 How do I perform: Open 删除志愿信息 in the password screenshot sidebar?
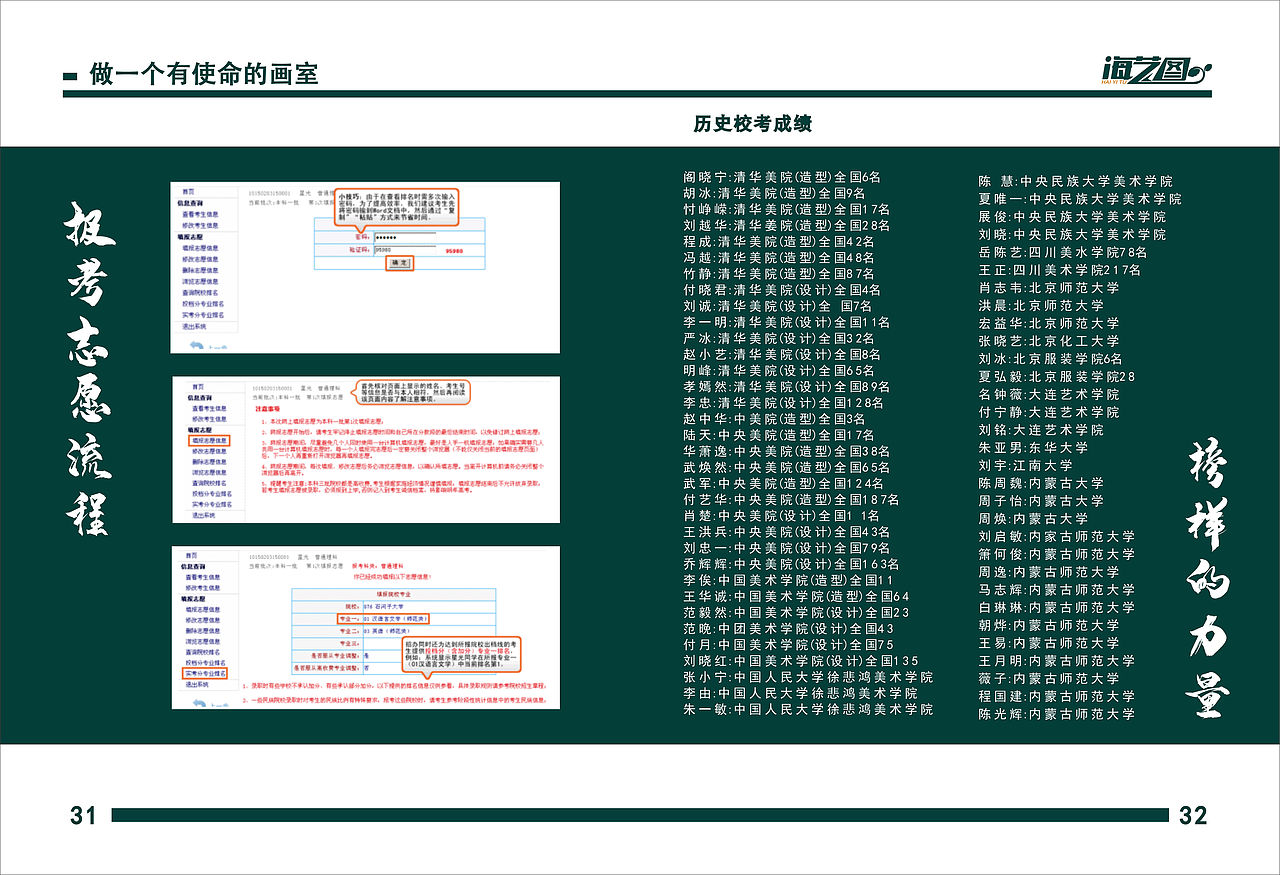pos(200,270)
